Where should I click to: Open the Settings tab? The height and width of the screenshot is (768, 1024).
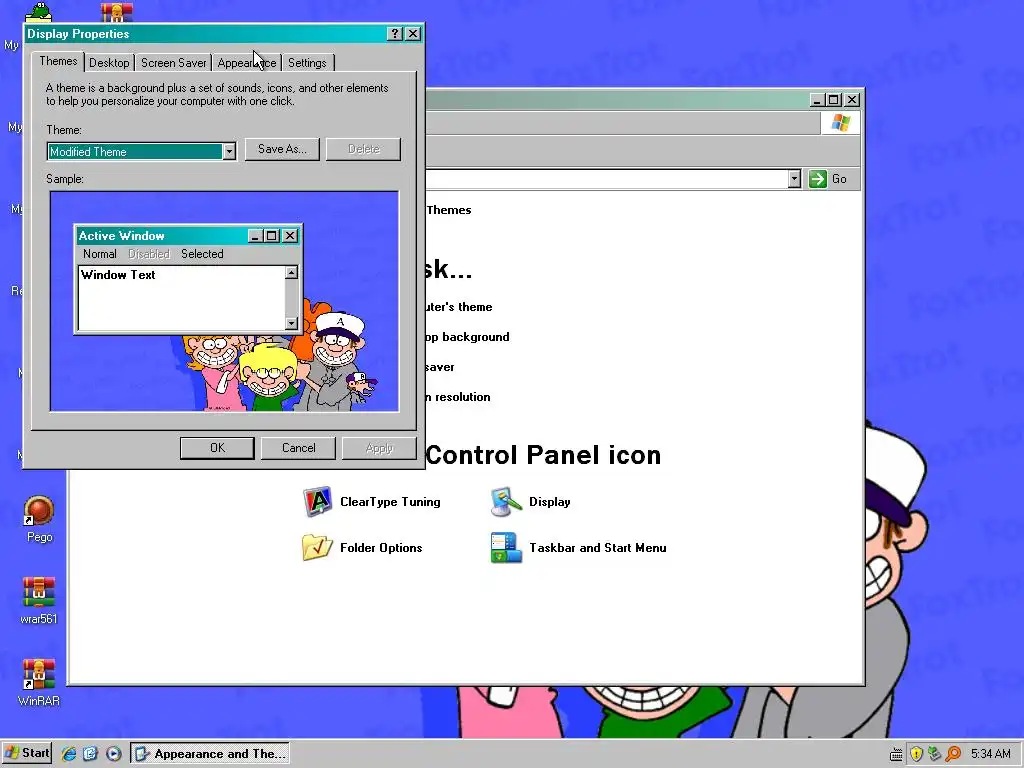tap(308, 63)
